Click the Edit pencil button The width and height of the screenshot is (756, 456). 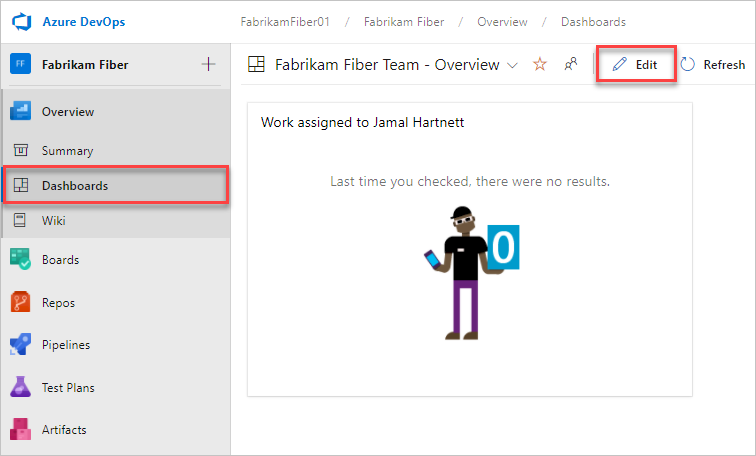[636, 64]
